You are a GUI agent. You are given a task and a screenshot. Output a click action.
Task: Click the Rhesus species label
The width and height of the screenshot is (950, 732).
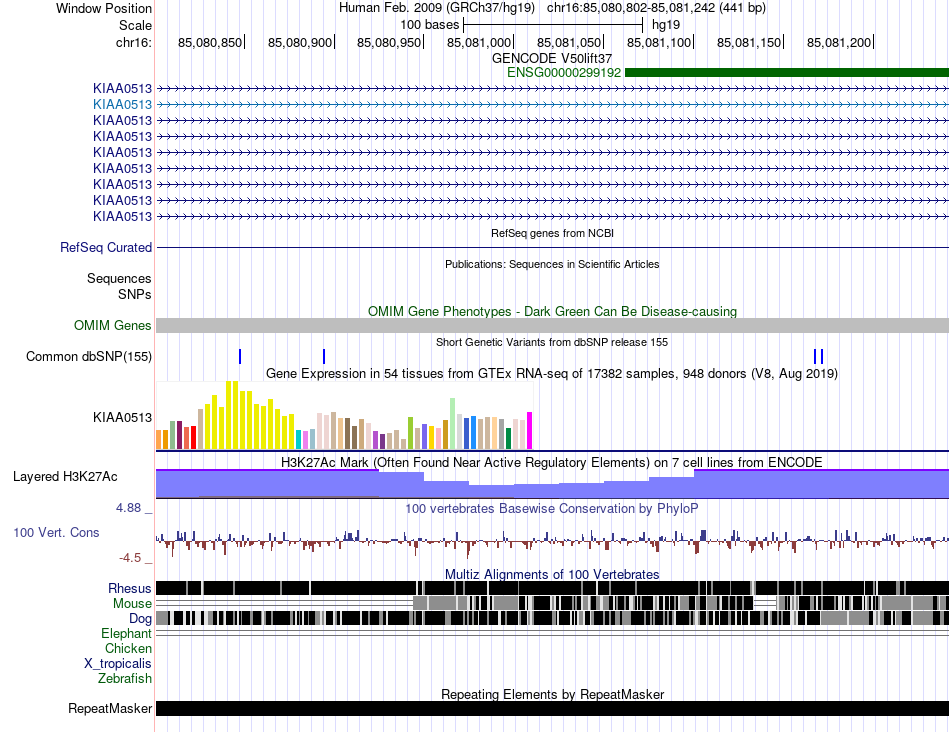tap(130, 588)
